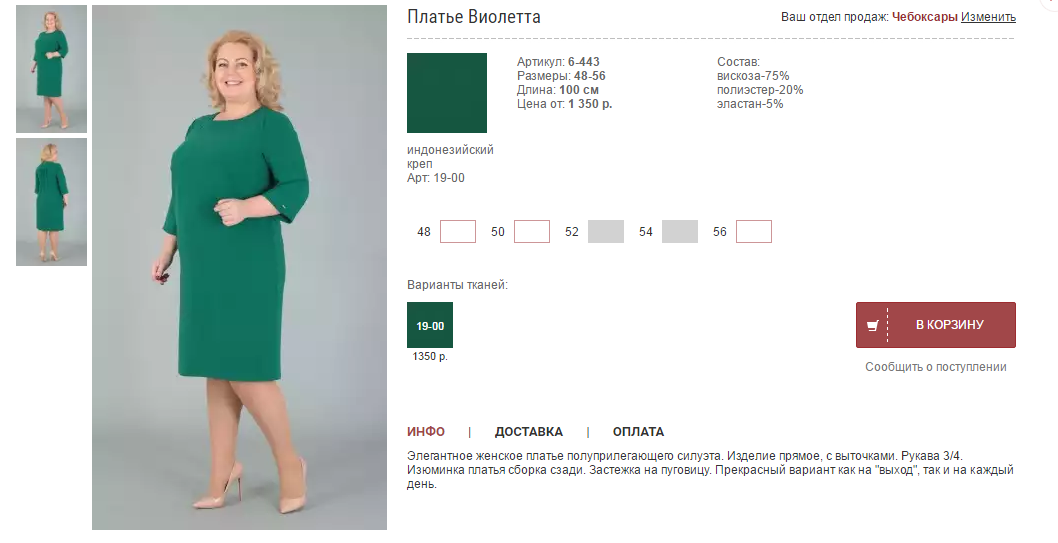The image size is (1058, 543).
Task: Open the first front-view dress thumbnail
Action: point(51,69)
